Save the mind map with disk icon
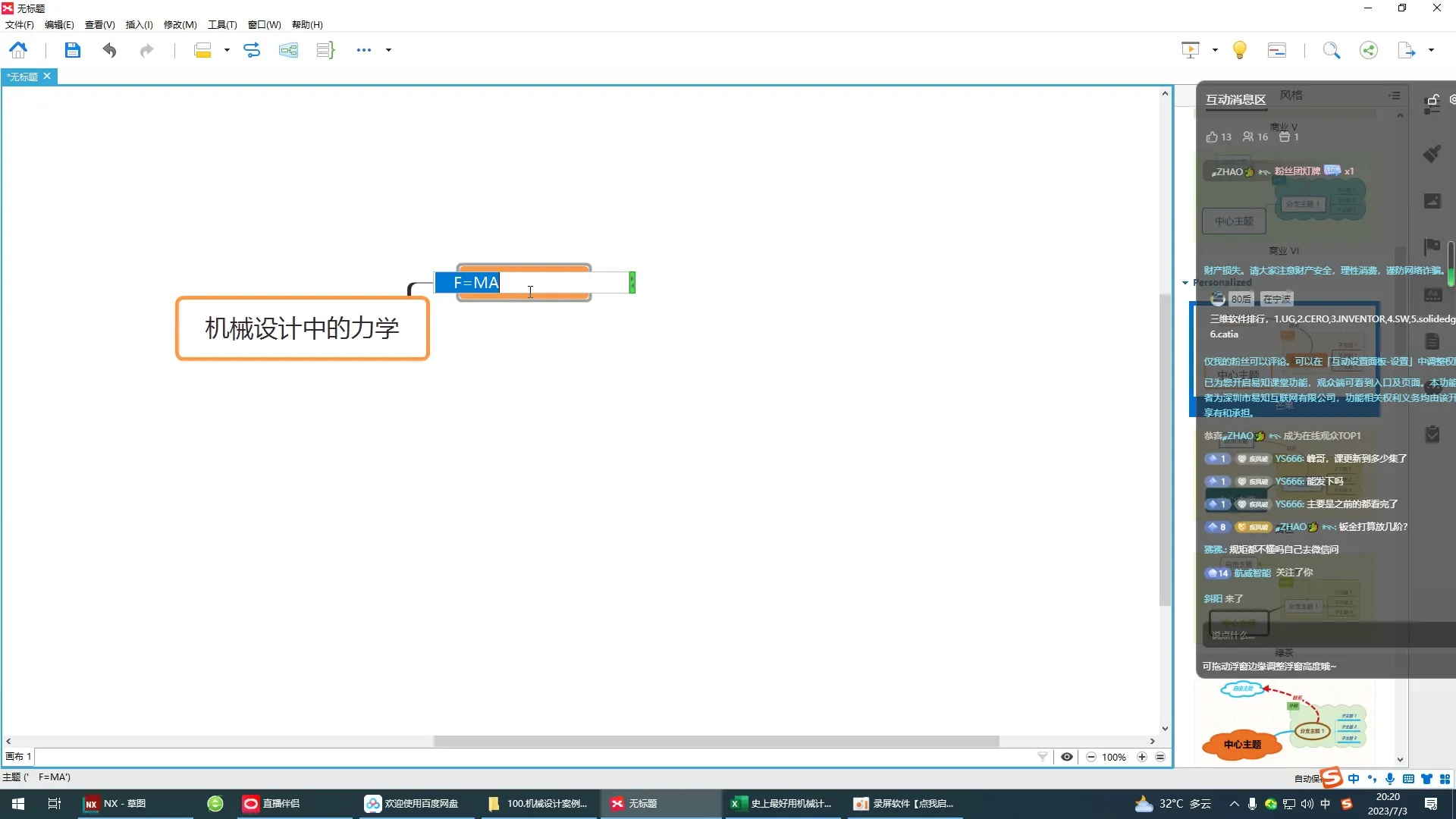This screenshot has height=819, width=1456. [72, 50]
